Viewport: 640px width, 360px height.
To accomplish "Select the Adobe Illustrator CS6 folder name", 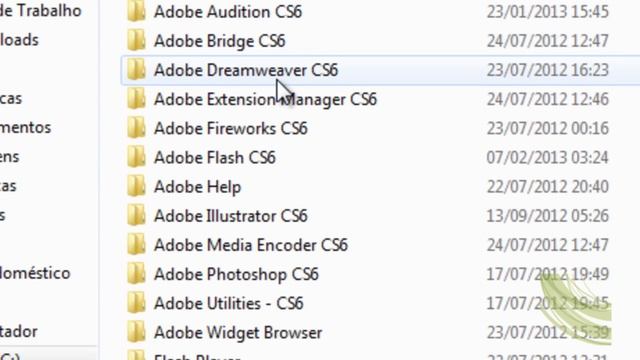I will point(231,216).
